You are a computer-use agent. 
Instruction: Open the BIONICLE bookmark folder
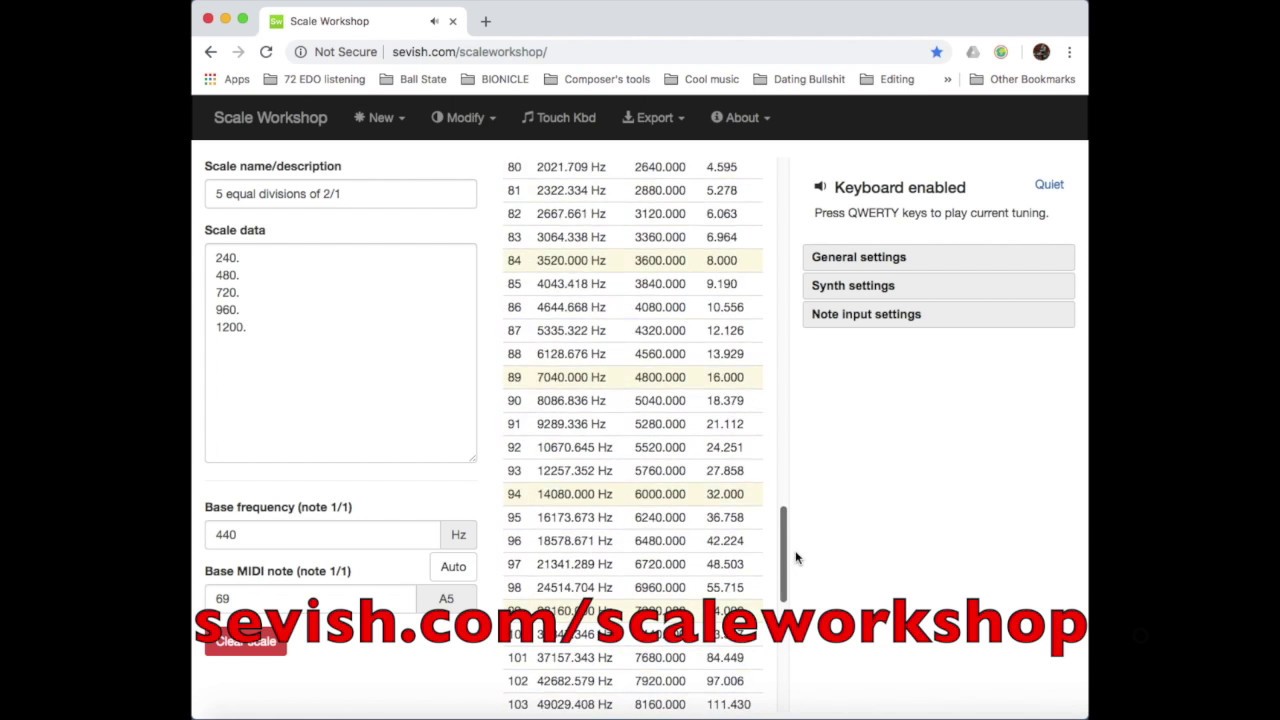click(x=495, y=79)
